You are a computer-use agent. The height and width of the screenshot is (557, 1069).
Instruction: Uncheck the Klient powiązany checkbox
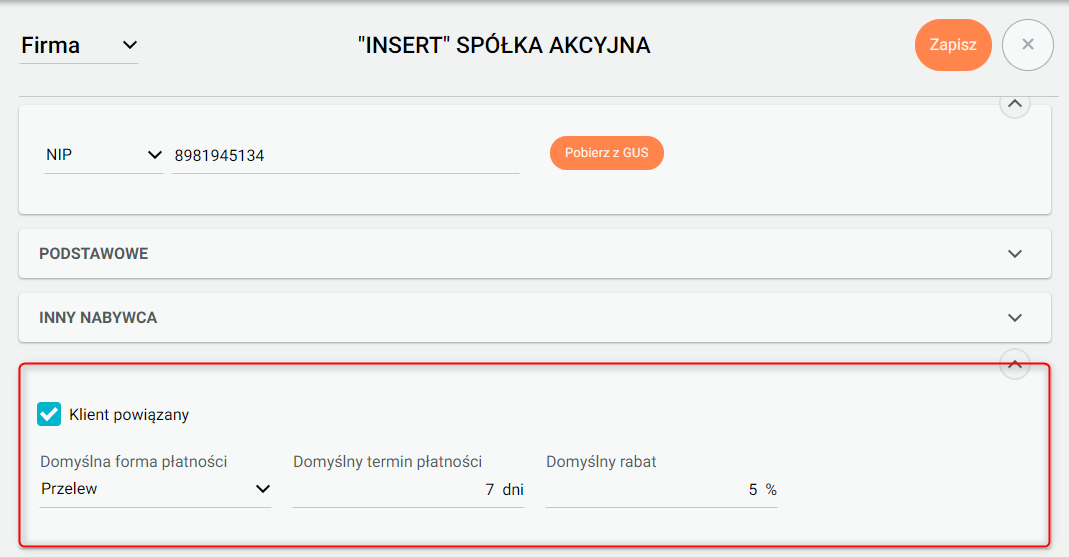click(49, 414)
